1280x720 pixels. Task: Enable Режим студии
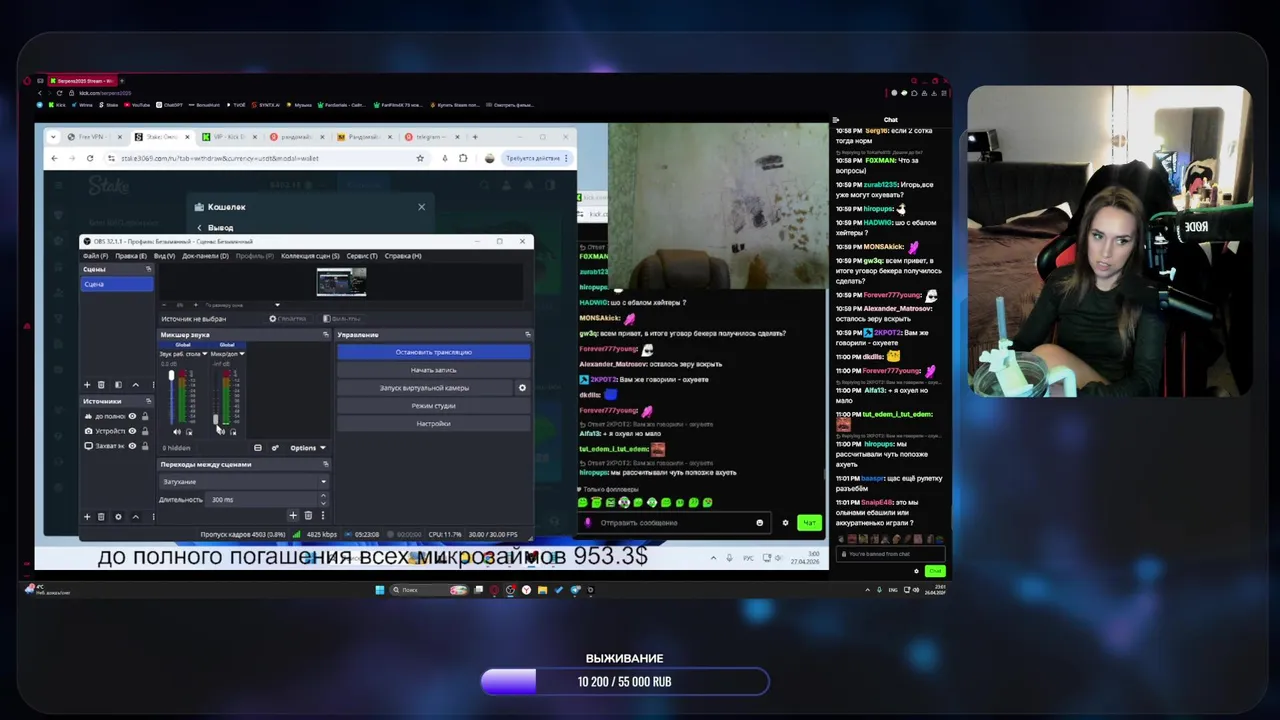[434, 406]
